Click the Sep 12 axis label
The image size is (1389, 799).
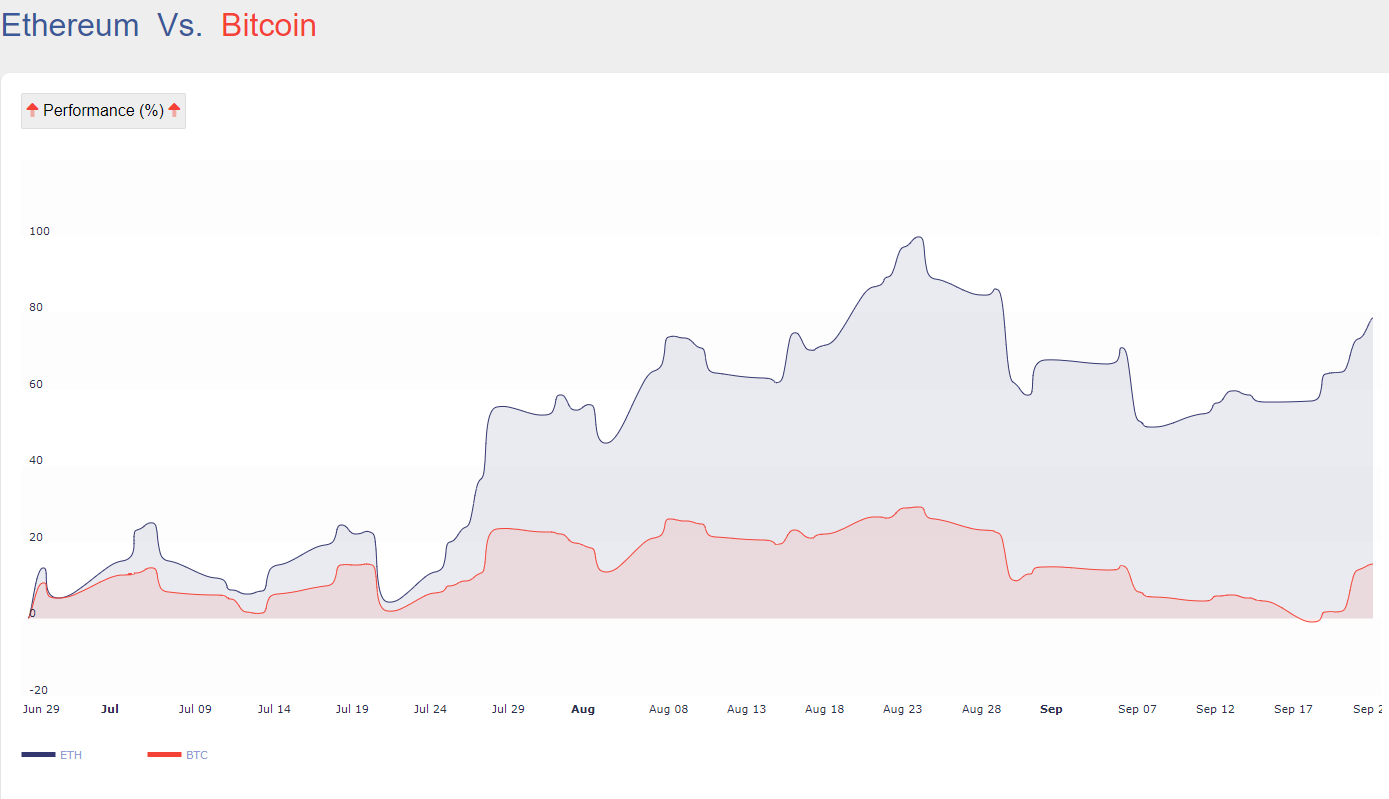pyautogui.click(x=1215, y=709)
